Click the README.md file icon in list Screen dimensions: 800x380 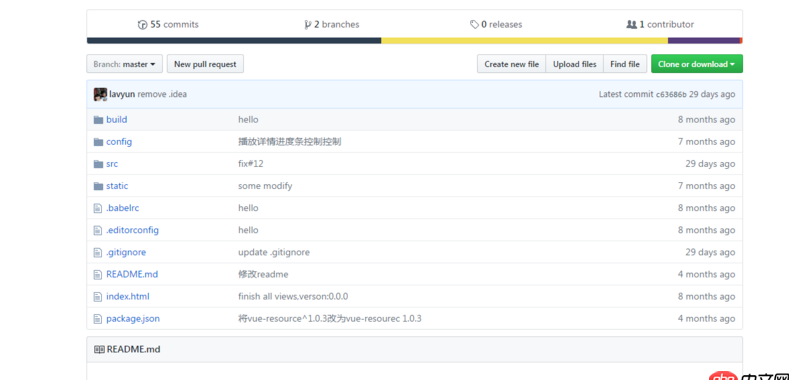pos(98,274)
